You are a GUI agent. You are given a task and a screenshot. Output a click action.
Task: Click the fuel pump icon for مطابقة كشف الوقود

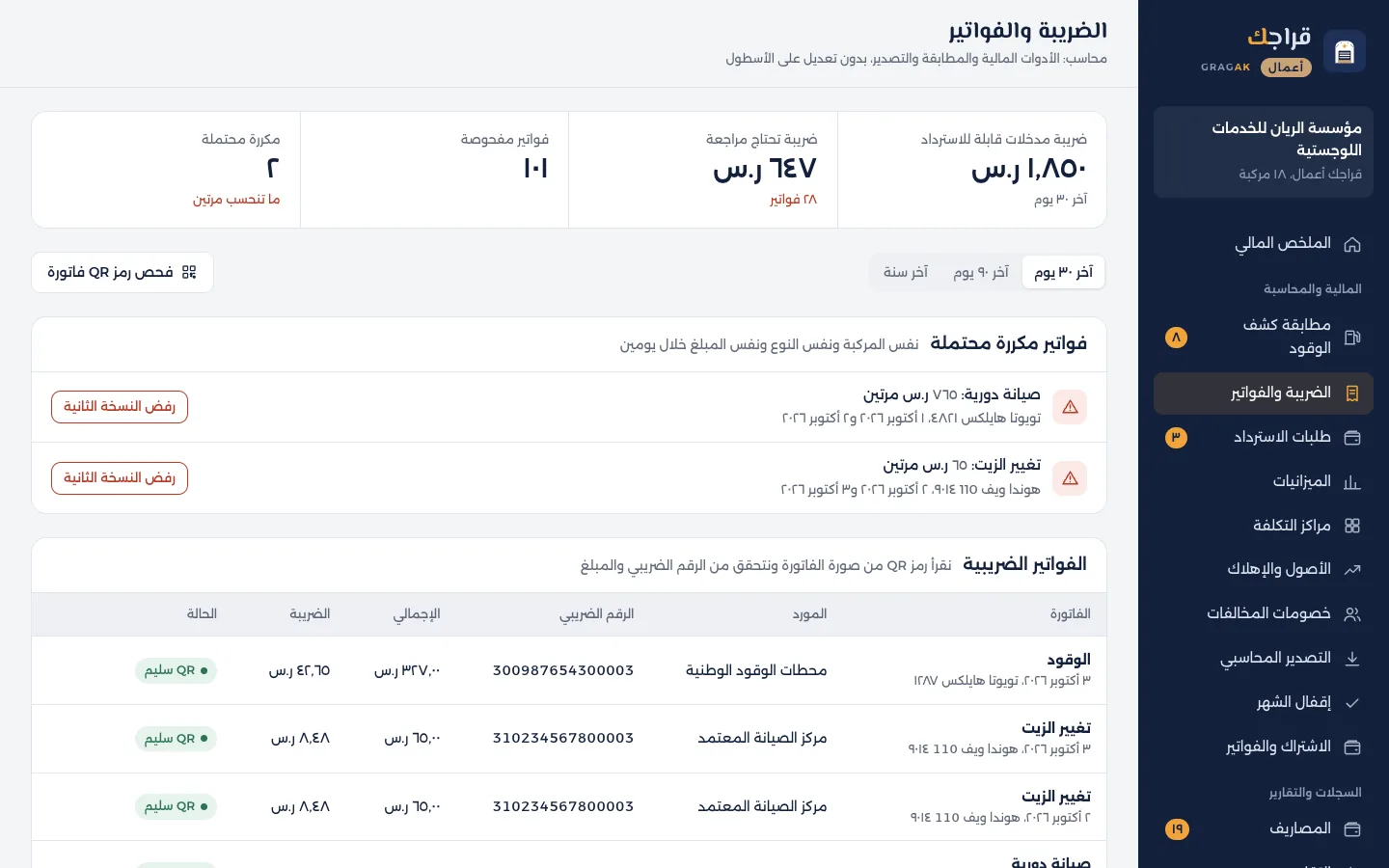click(x=1352, y=338)
